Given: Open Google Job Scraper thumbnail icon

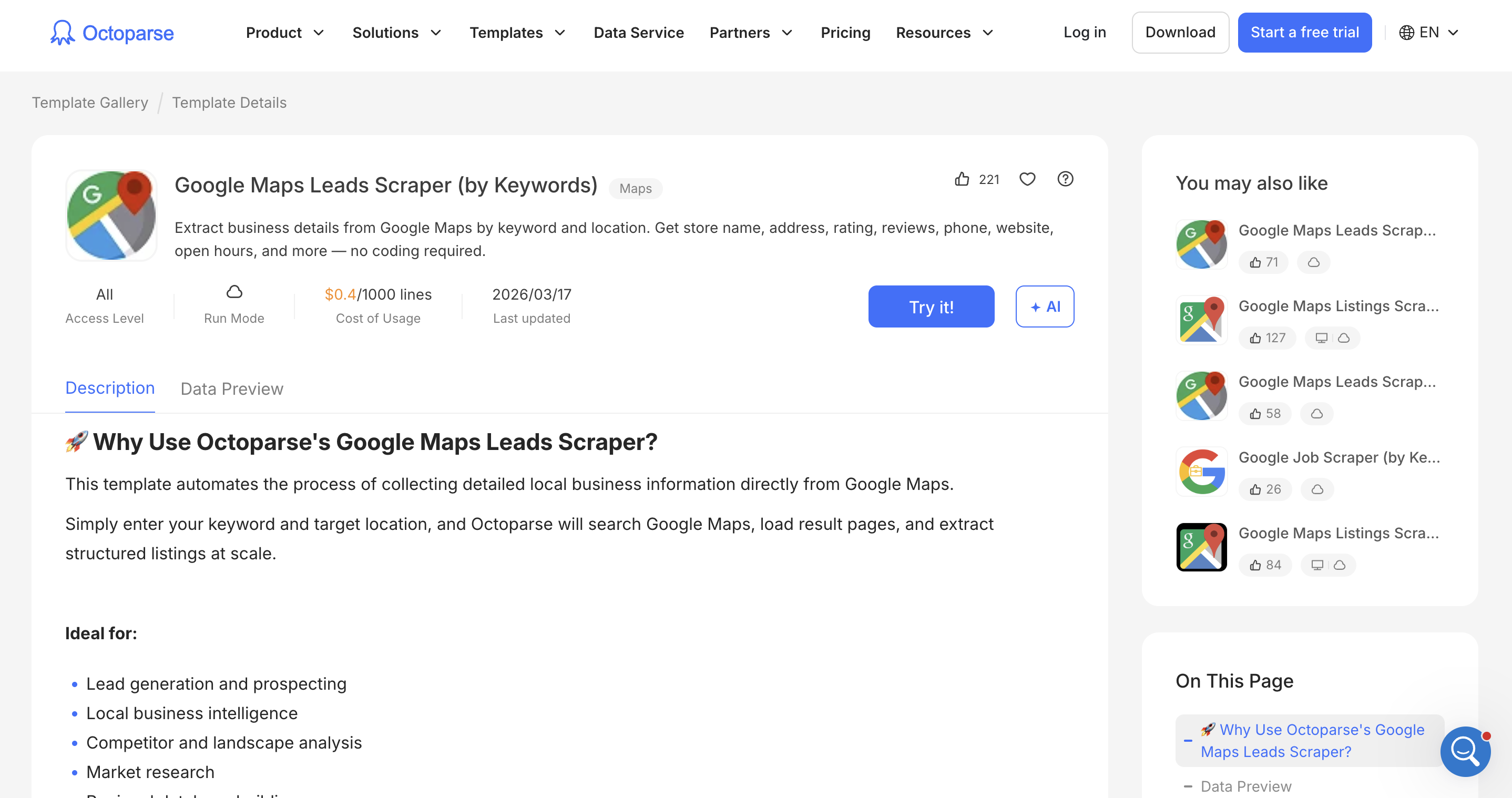Looking at the screenshot, I should (1201, 472).
